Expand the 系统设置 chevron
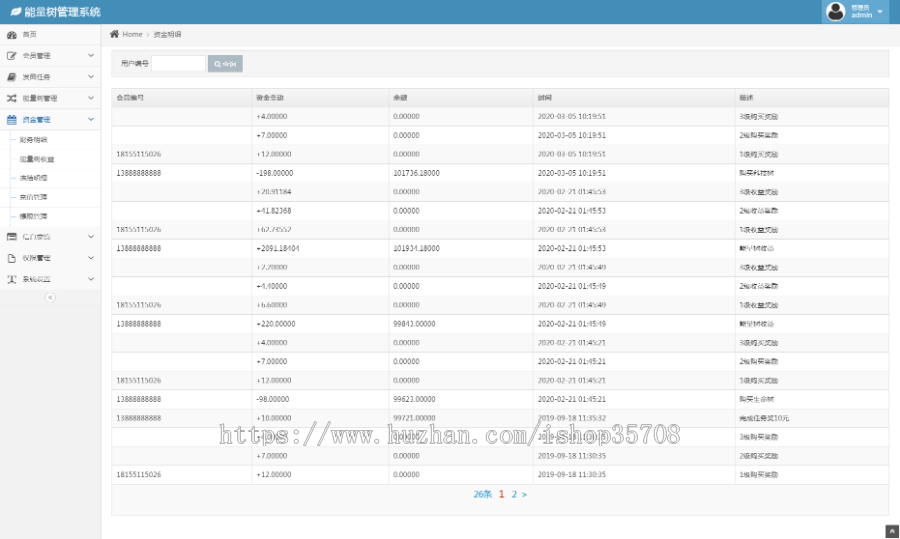Screen dimensions: 900x539 [x=91, y=279]
